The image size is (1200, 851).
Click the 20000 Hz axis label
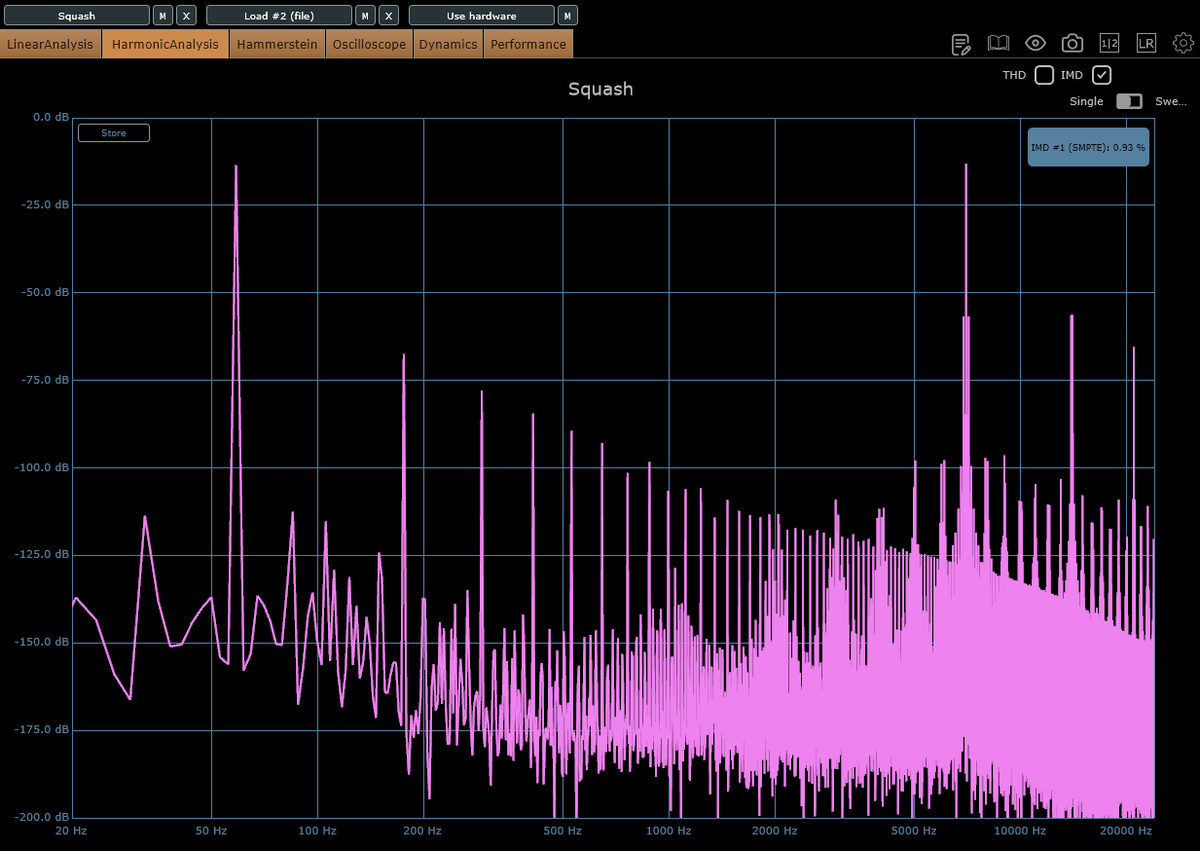click(x=1127, y=831)
